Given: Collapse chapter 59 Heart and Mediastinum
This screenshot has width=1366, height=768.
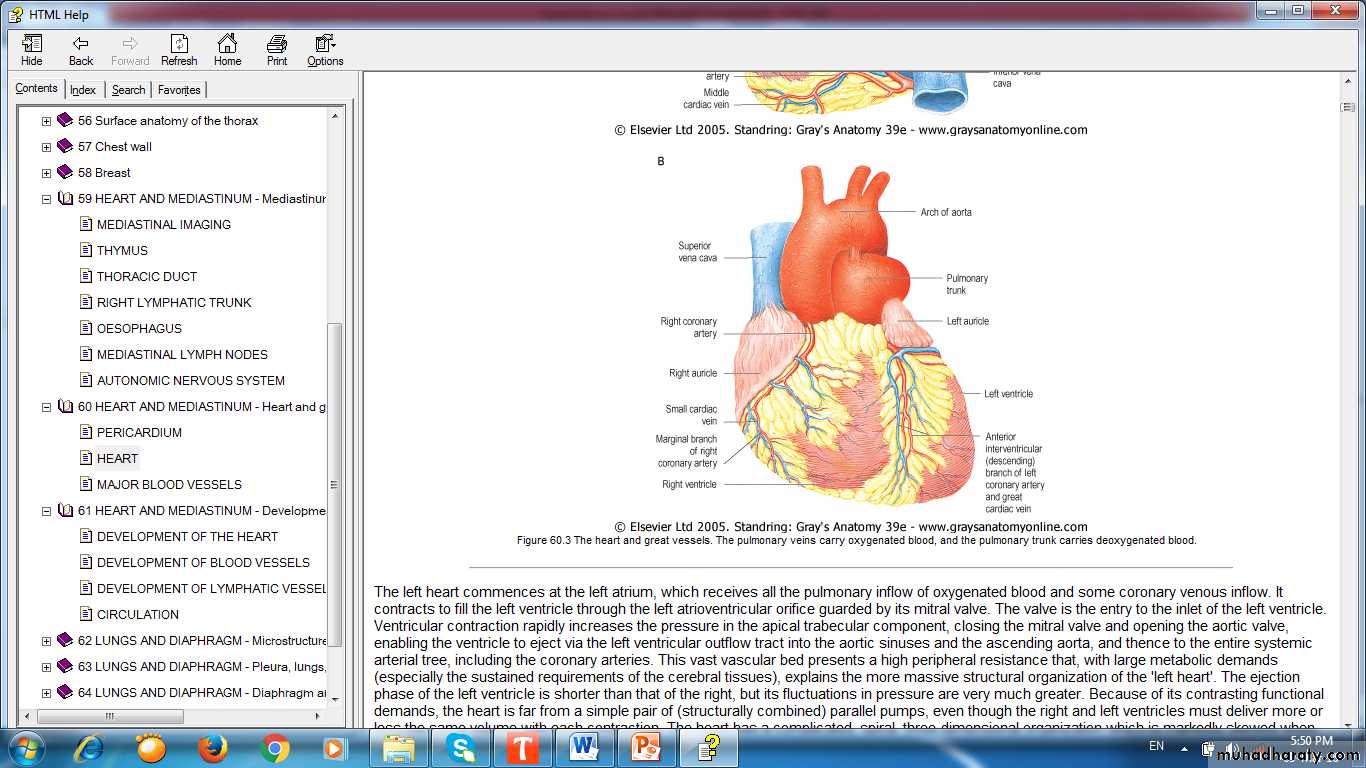Looking at the screenshot, I should [46, 199].
